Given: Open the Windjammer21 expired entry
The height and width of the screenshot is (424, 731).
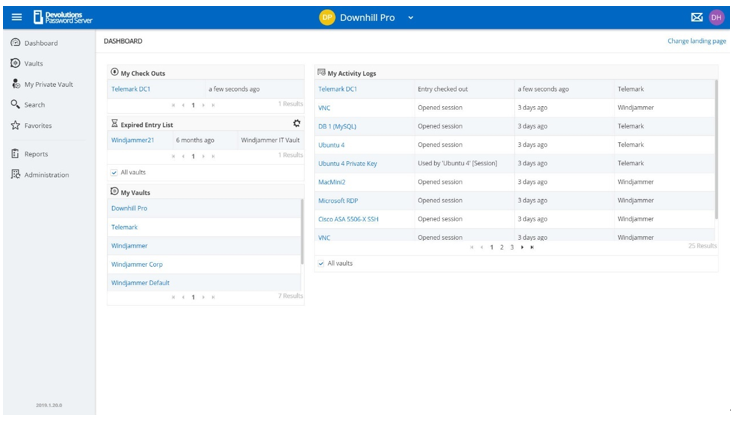Looking at the screenshot, I should coord(132,140).
